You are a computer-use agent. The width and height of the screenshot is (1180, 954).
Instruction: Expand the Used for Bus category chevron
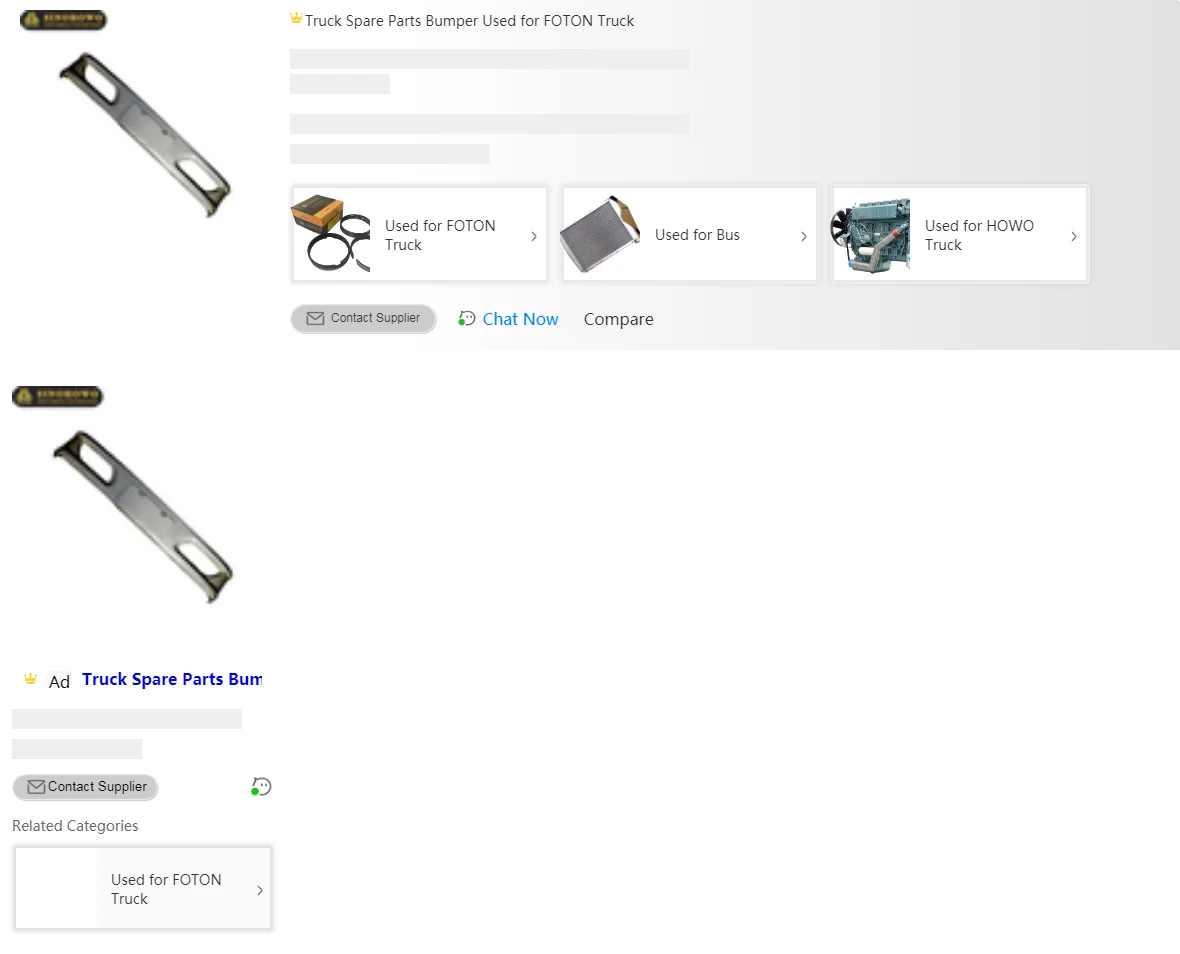point(804,236)
